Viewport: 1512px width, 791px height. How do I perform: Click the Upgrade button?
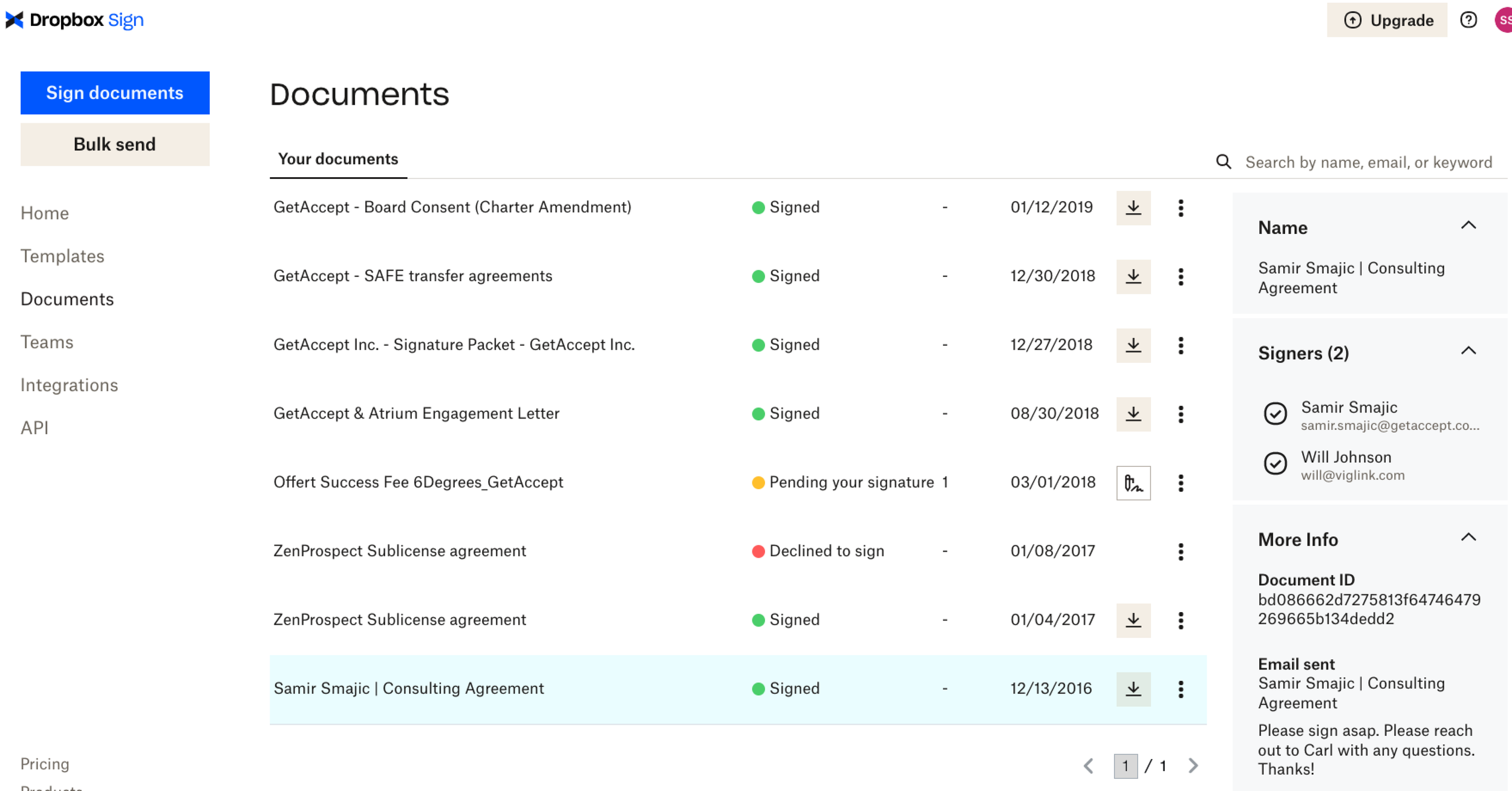click(x=1387, y=20)
